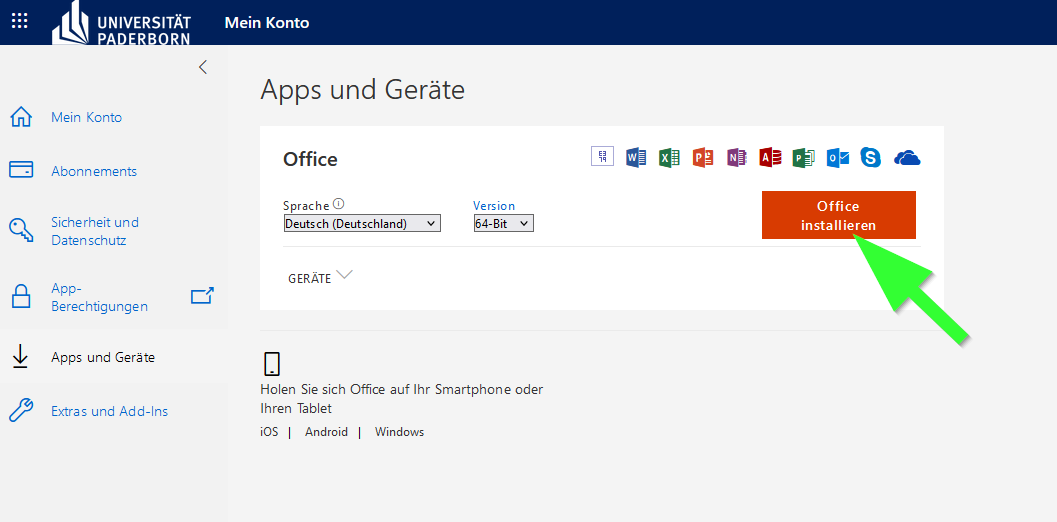Click the Sprache info icon
The height and width of the screenshot is (522, 1057).
(x=338, y=204)
